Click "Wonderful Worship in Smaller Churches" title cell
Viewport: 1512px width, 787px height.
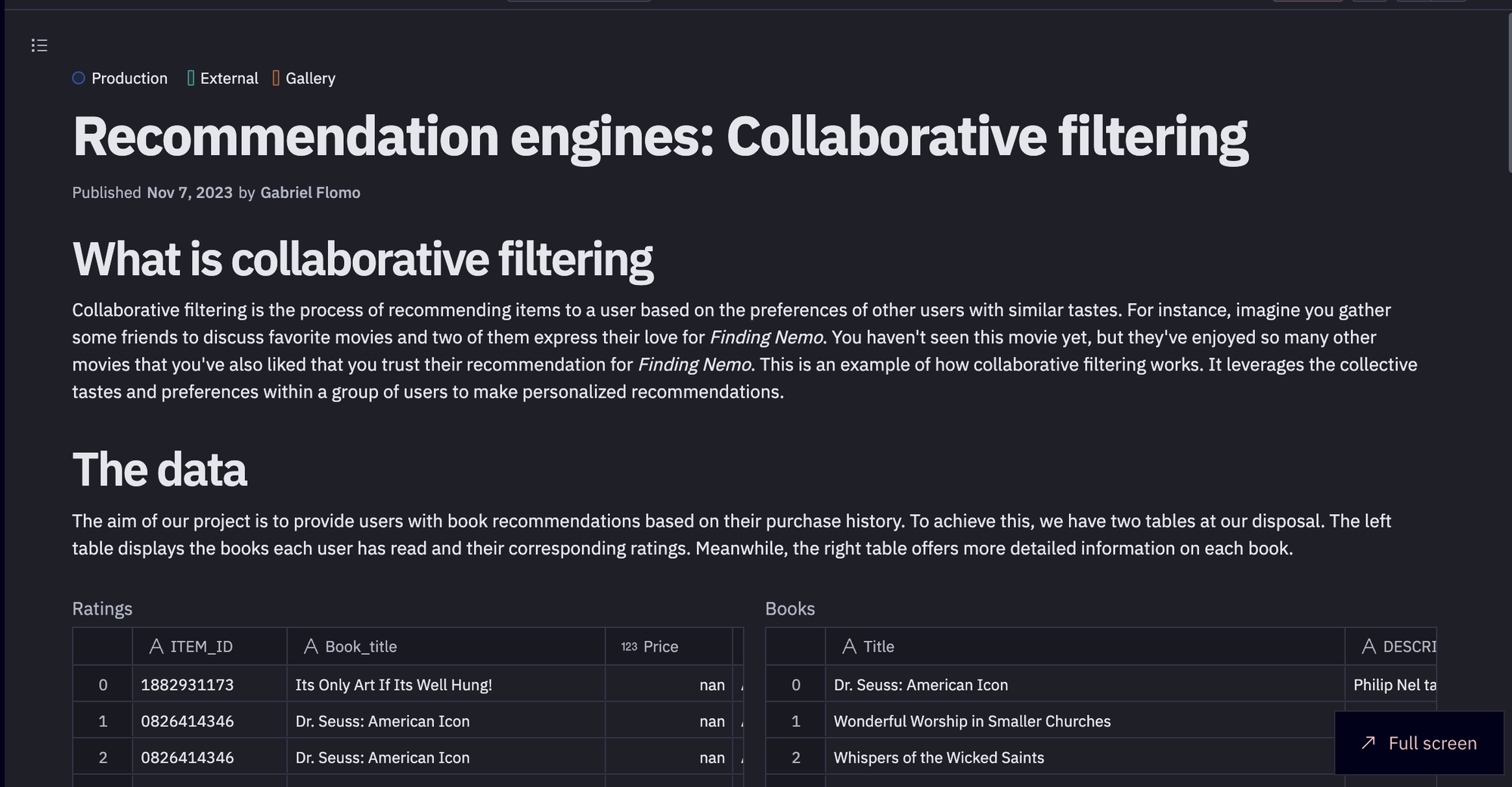click(x=972, y=721)
